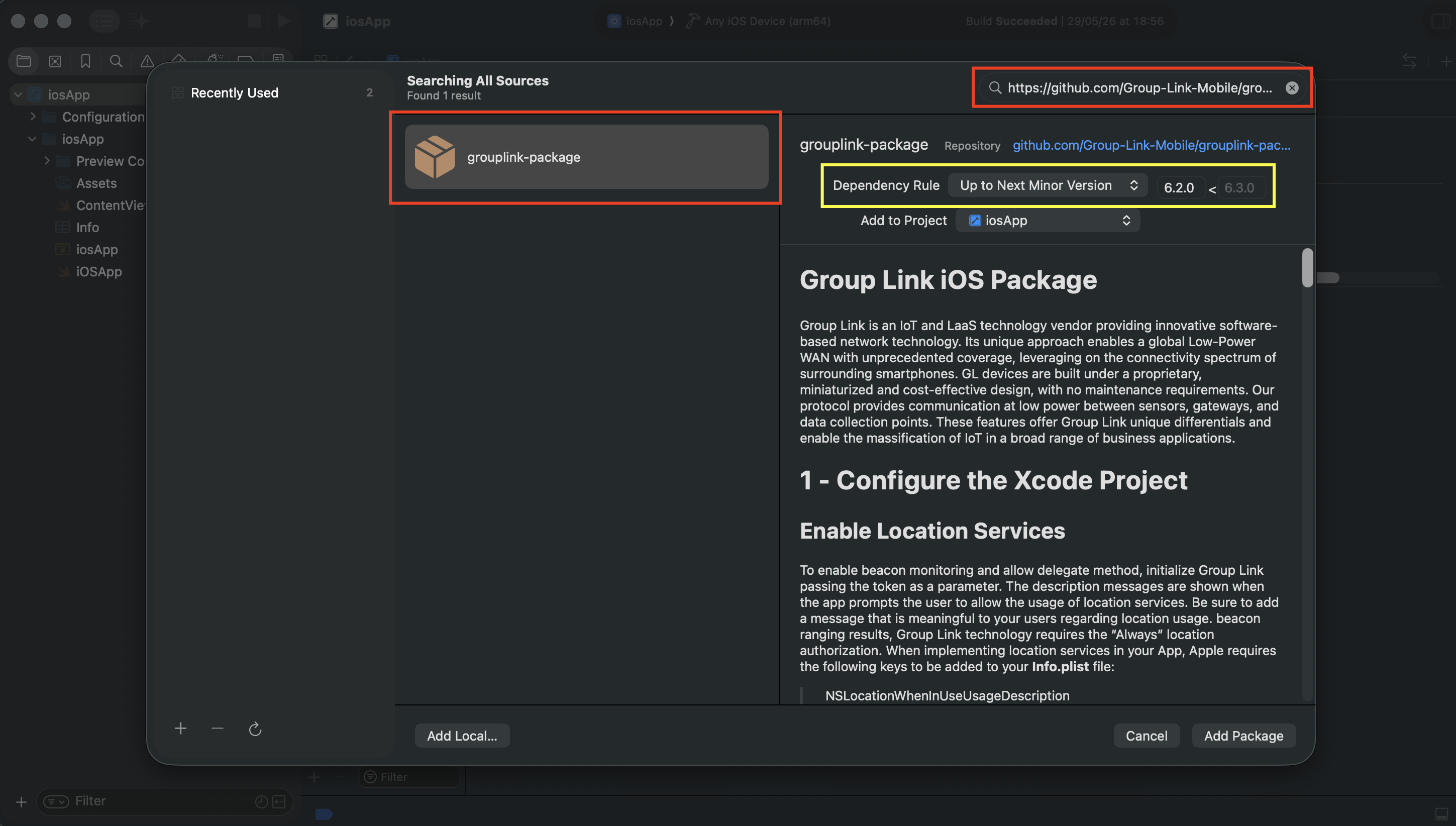Open the Add to Project iosApp dropdown
Screen dimensions: 1456x826
click(x=1048, y=221)
